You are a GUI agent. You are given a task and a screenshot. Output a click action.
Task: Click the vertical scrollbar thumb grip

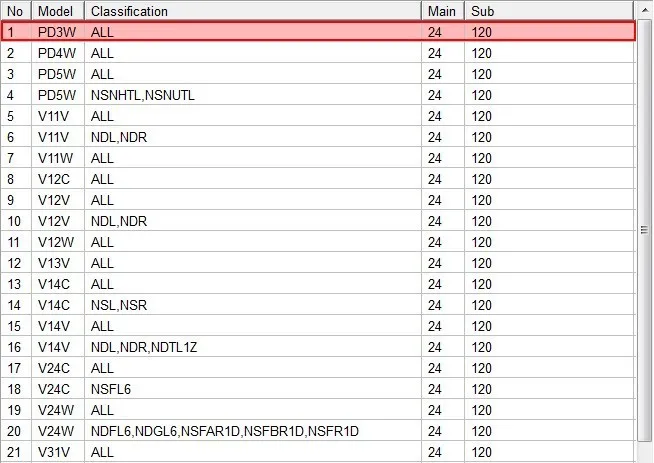click(x=644, y=230)
